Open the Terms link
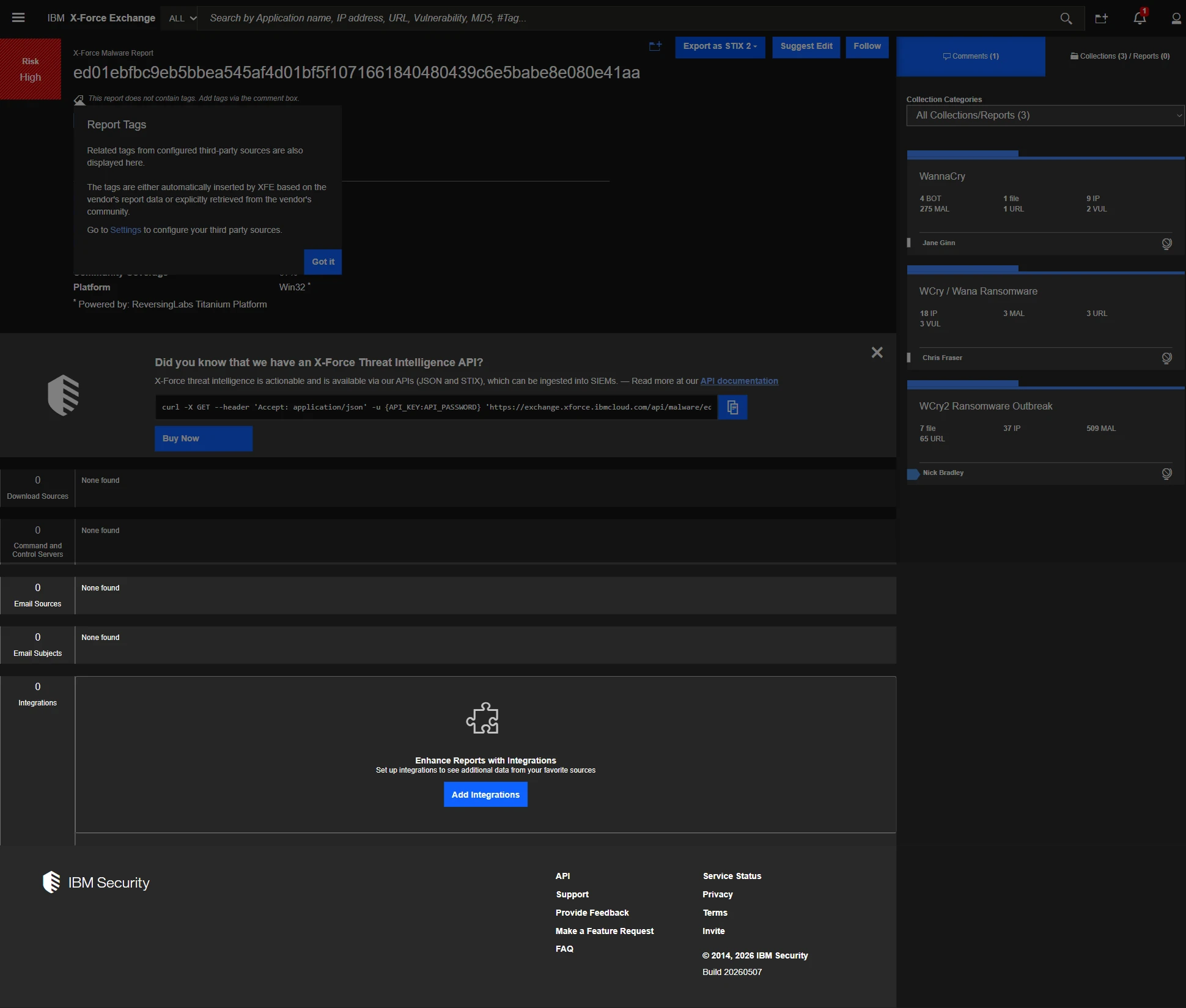 (715, 913)
